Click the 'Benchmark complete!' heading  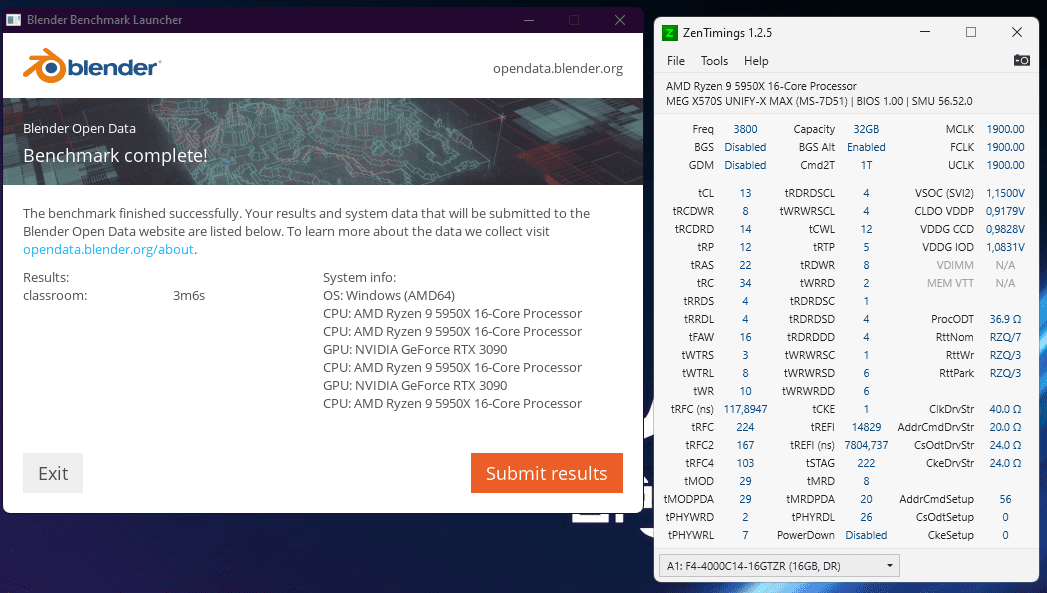pyautogui.click(x=115, y=156)
